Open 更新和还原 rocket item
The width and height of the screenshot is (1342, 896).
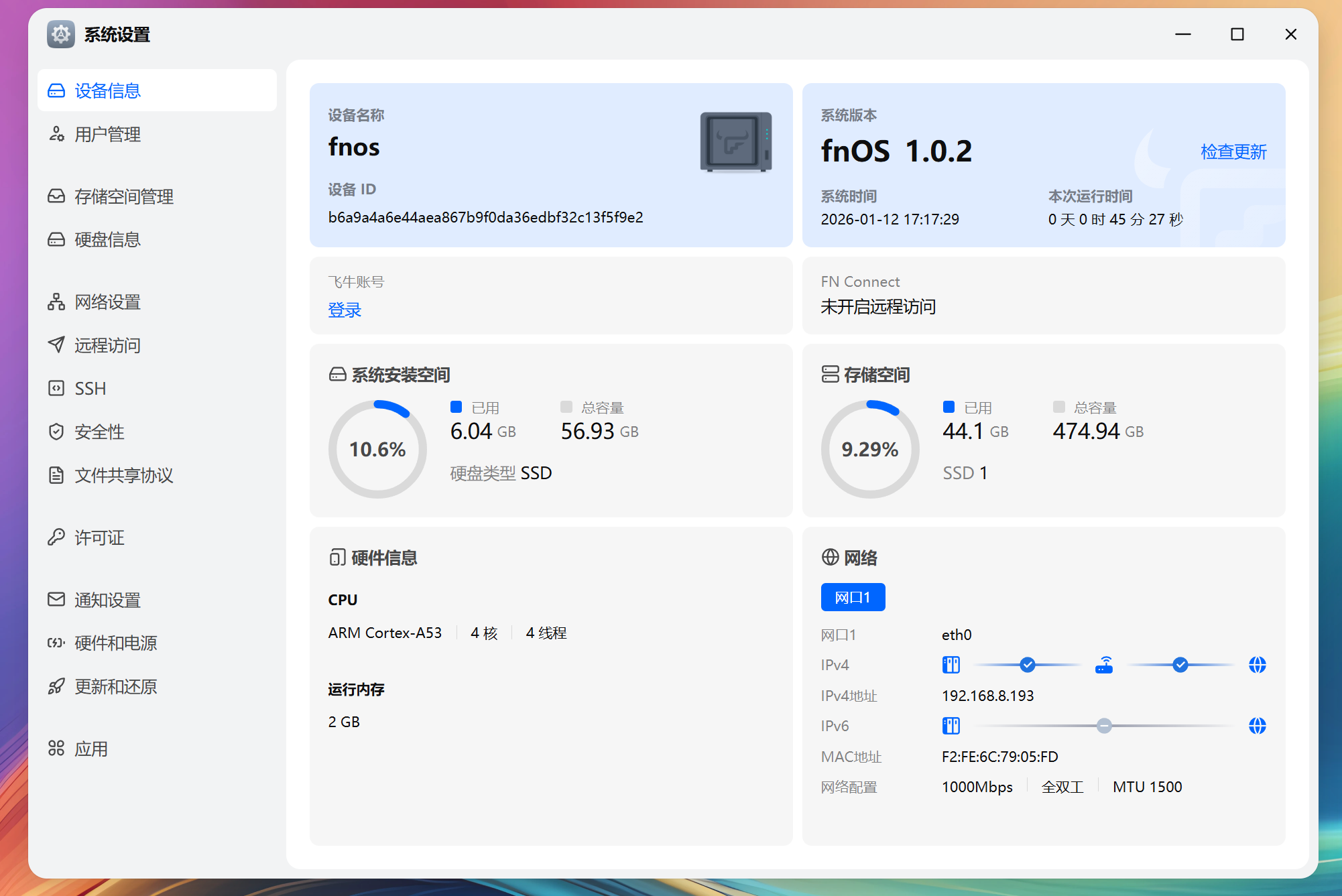pos(115,686)
